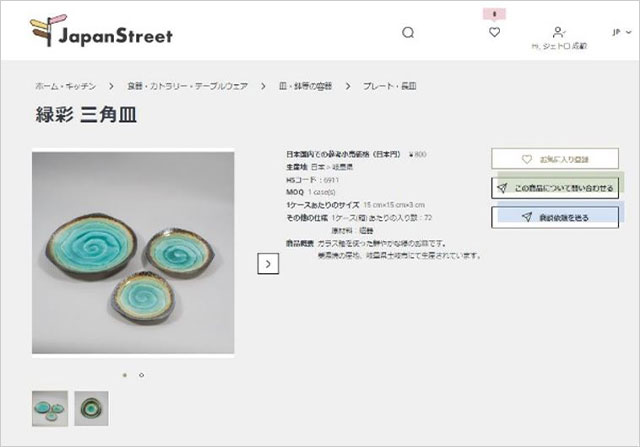Select the stacked green plates thumbnail
Image resolution: width=640 pixels, height=447 pixels.
tap(91, 409)
